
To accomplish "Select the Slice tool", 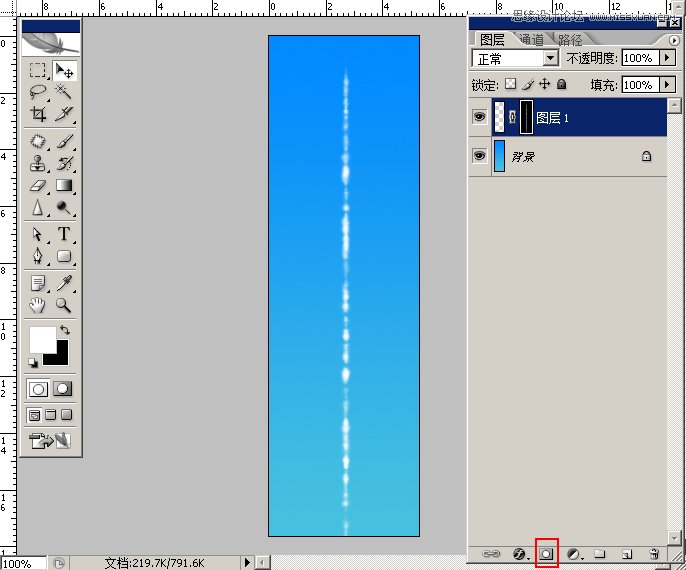I will [64, 114].
